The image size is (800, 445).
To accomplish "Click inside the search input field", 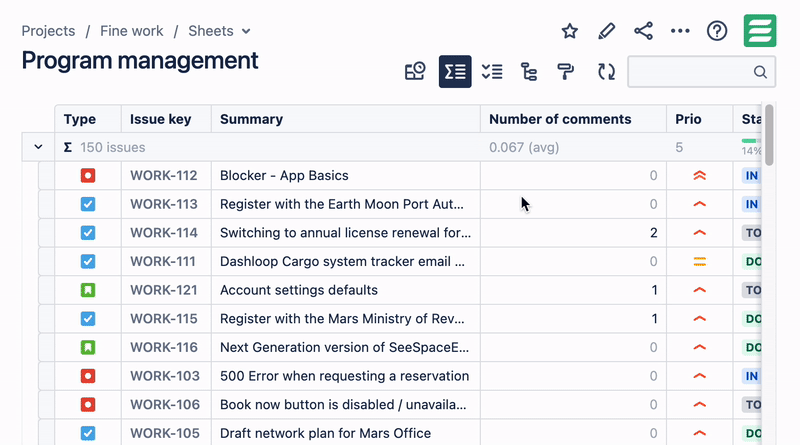I will click(x=690, y=72).
